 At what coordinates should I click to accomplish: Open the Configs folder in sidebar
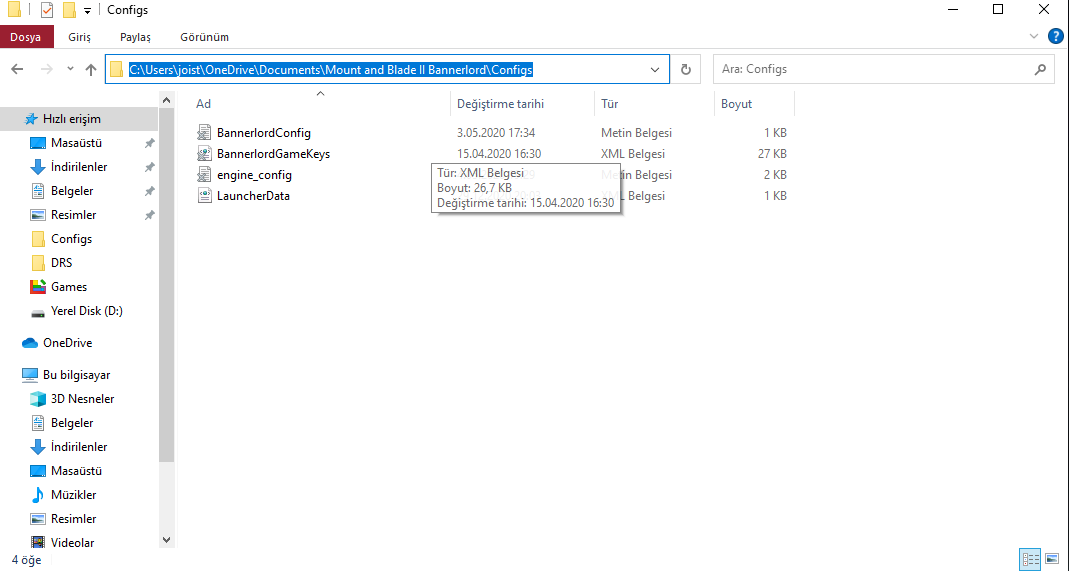pos(71,239)
